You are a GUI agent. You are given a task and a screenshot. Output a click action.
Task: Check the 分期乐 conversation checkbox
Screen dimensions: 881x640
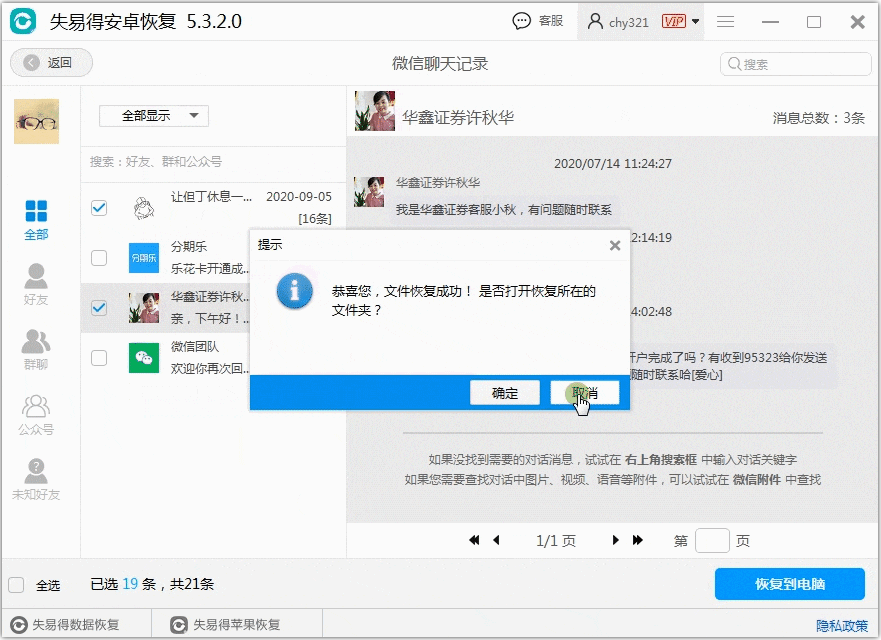(99, 257)
